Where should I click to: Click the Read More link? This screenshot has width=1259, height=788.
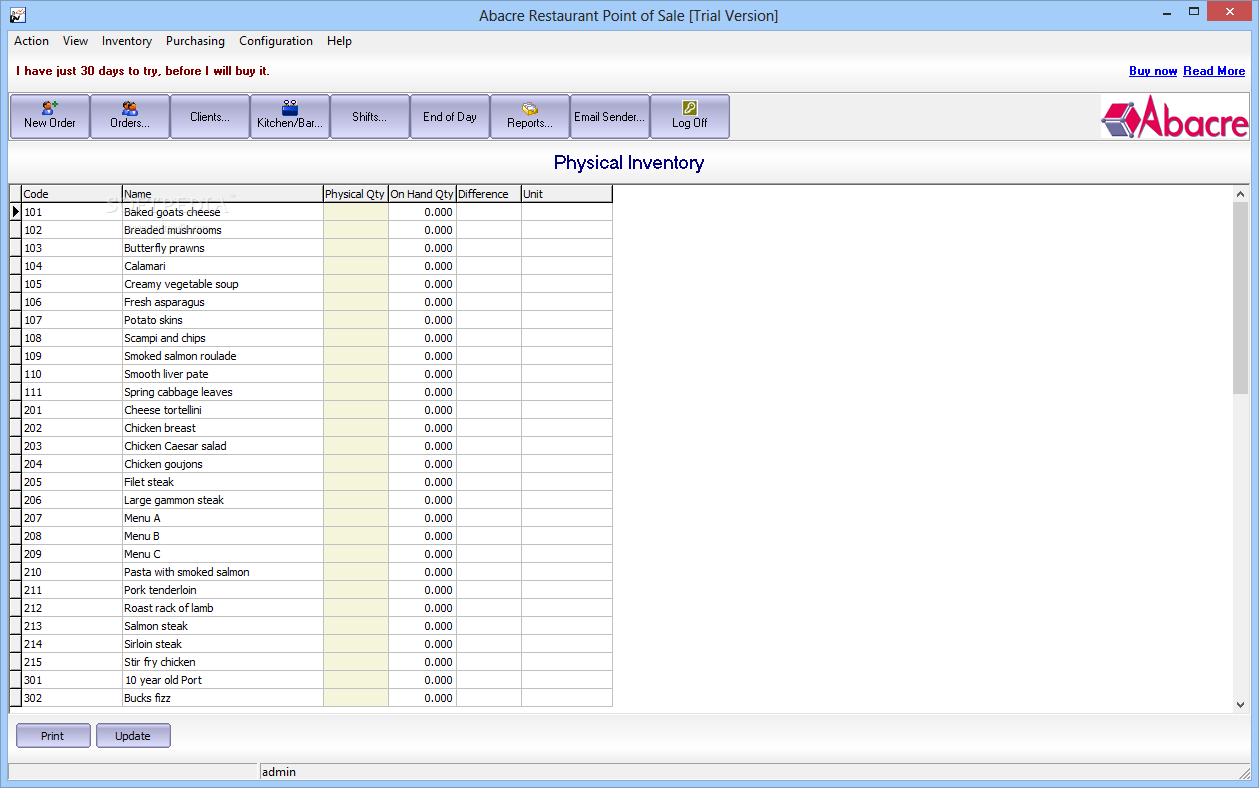point(1214,71)
